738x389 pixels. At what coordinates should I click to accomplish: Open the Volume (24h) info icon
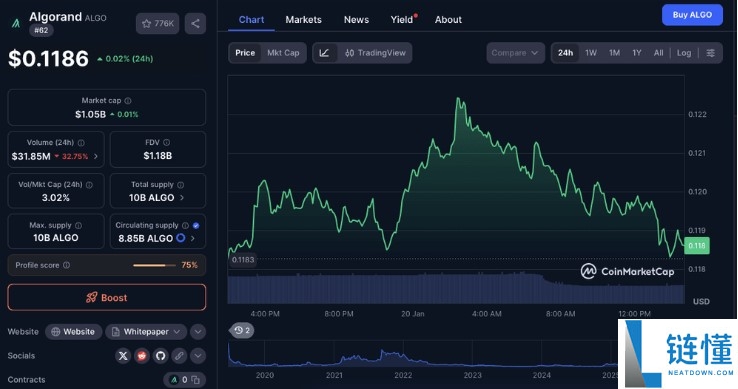81,143
